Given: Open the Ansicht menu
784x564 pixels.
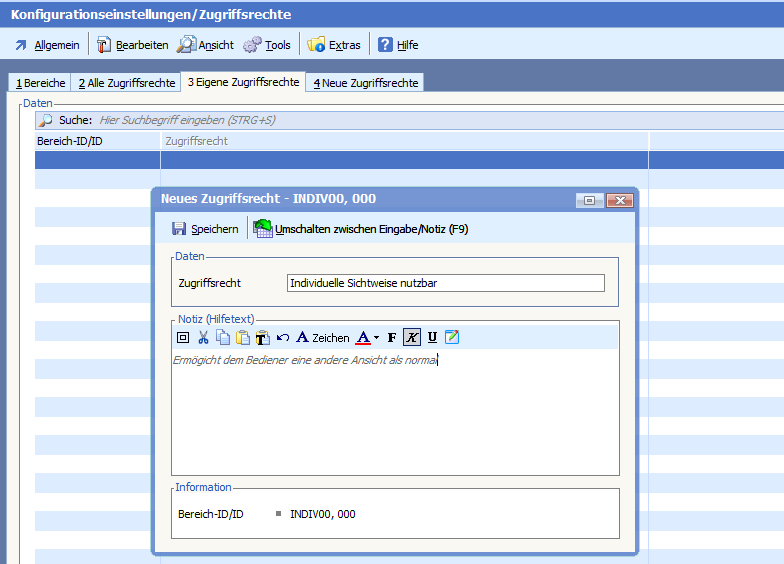Looking at the screenshot, I should pos(206,45).
